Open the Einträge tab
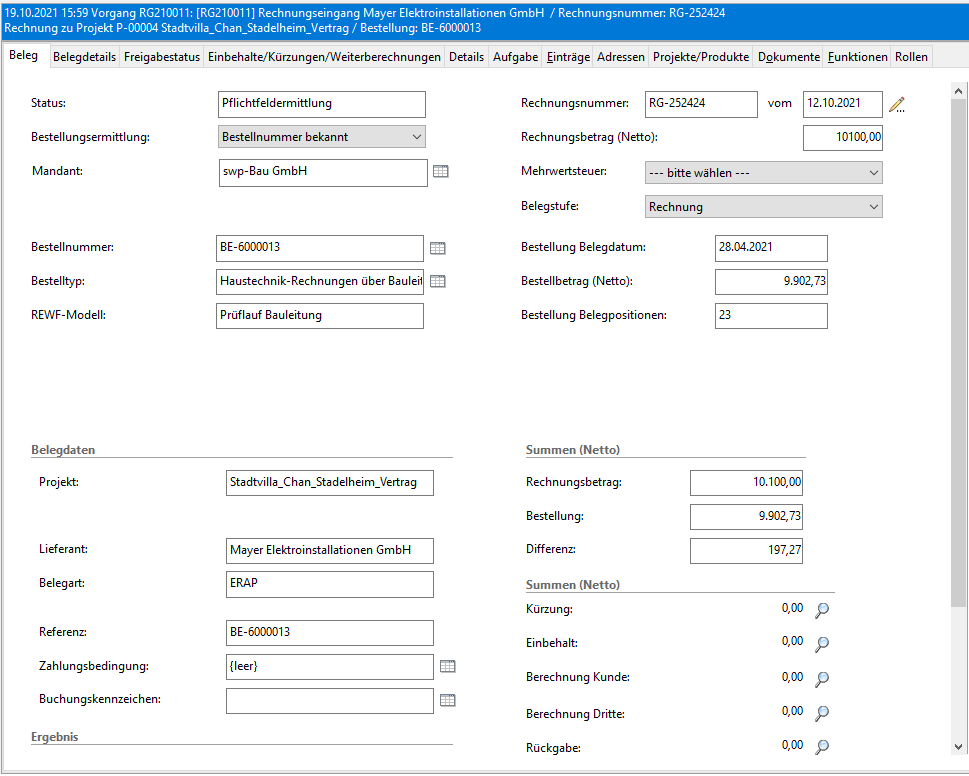Viewport: 969px width, 776px height. [569, 57]
